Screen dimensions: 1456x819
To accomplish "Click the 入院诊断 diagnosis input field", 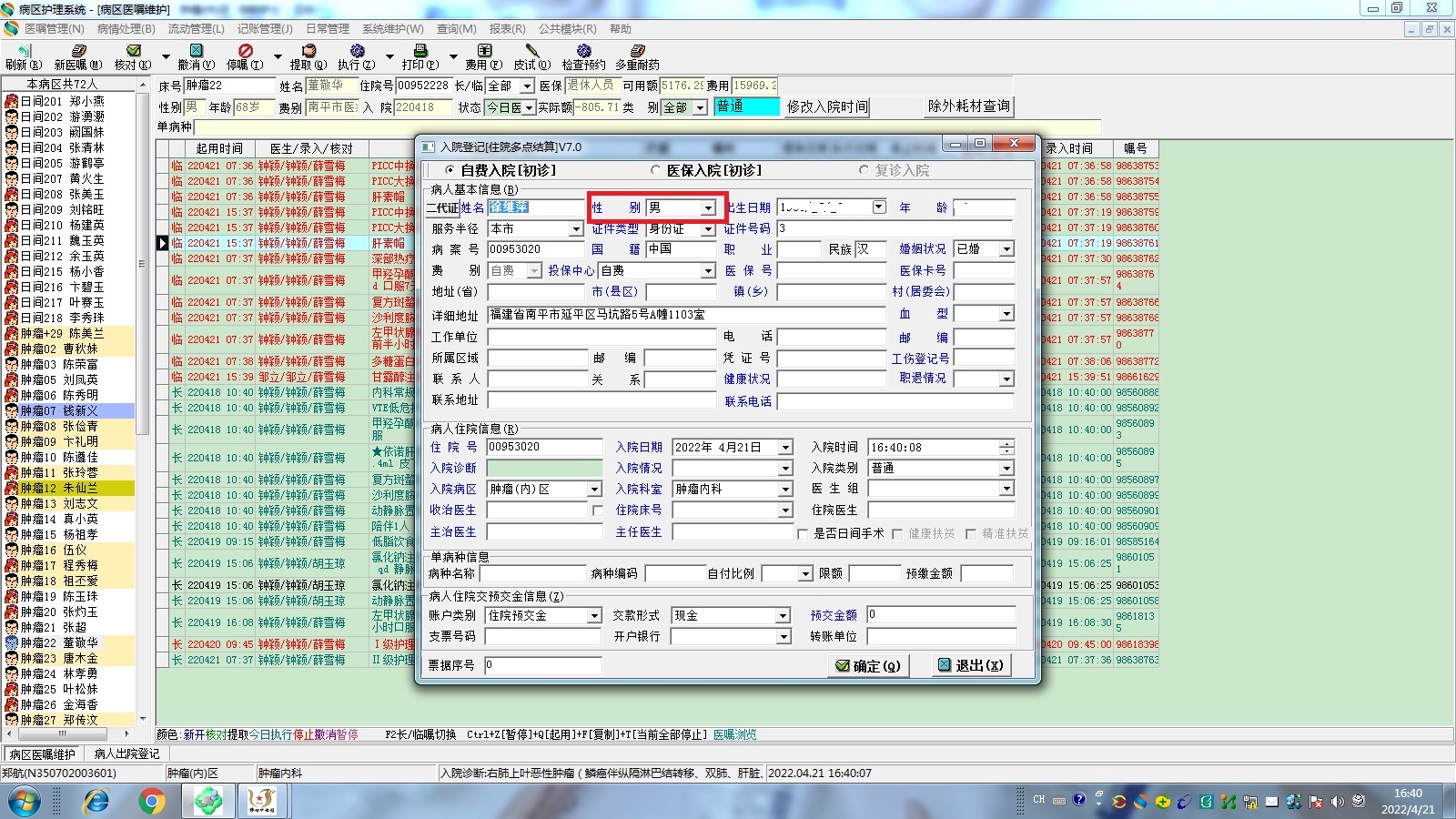I will [545, 469].
